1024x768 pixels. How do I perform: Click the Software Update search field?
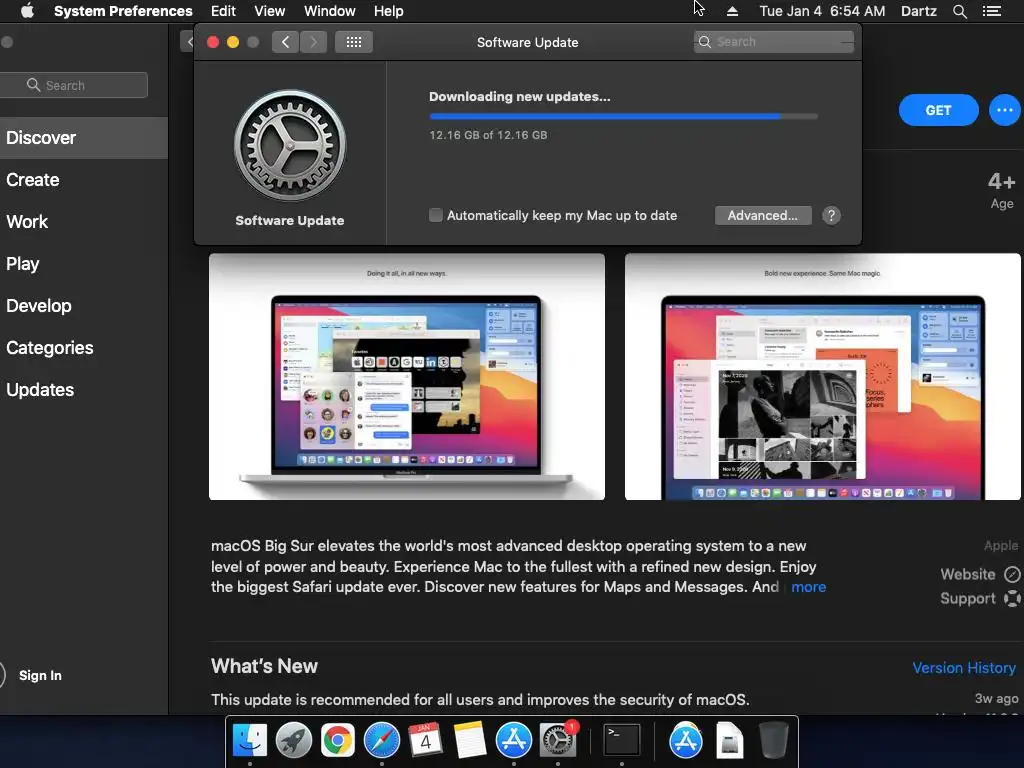click(774, 42)
